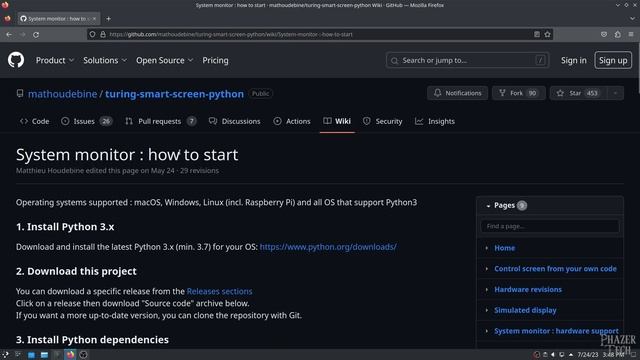Go back with the browser back arrow
The image size is (640, 360).
(x=9, y=35)
